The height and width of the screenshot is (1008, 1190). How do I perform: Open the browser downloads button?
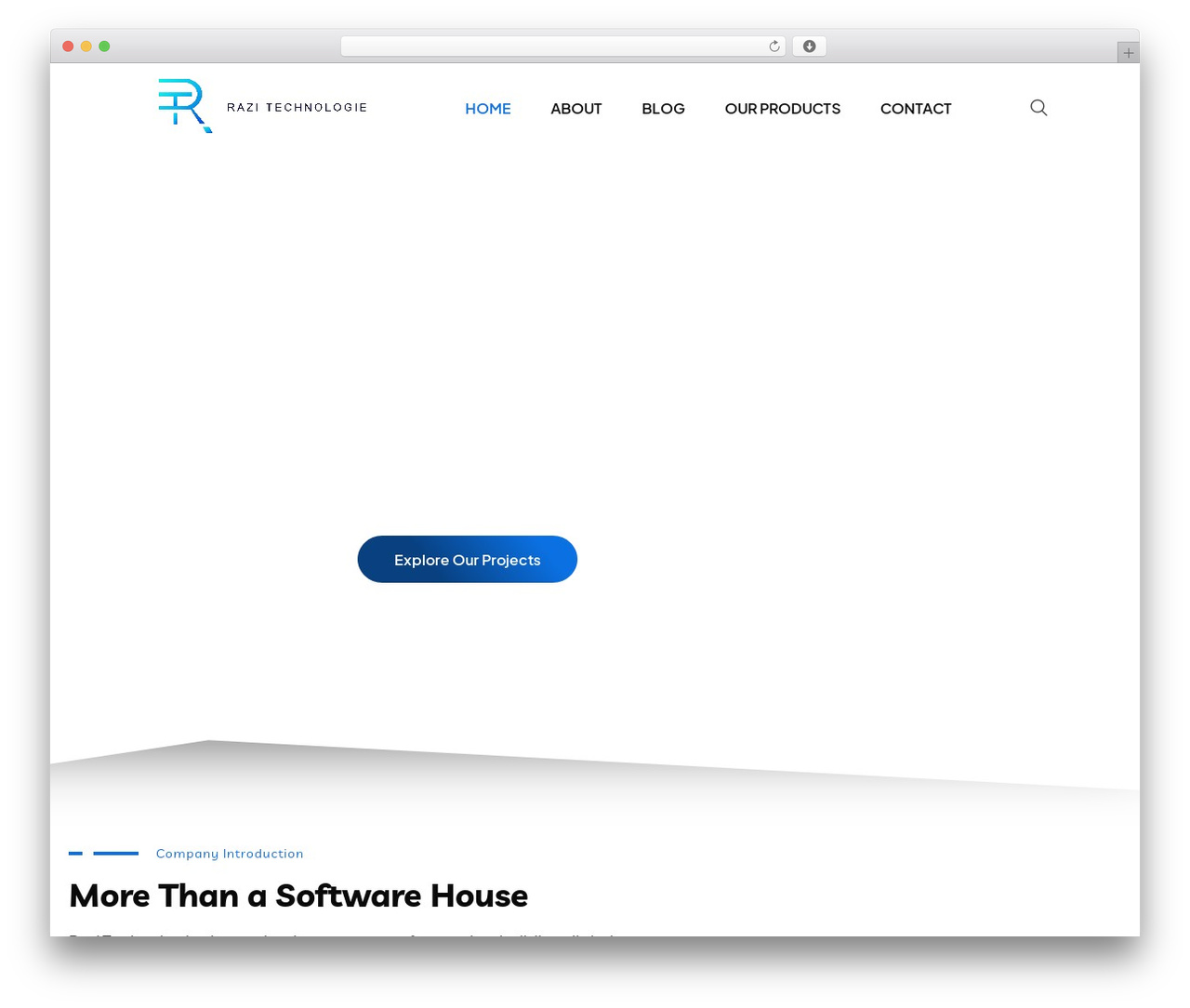click(x=809, y=46)
